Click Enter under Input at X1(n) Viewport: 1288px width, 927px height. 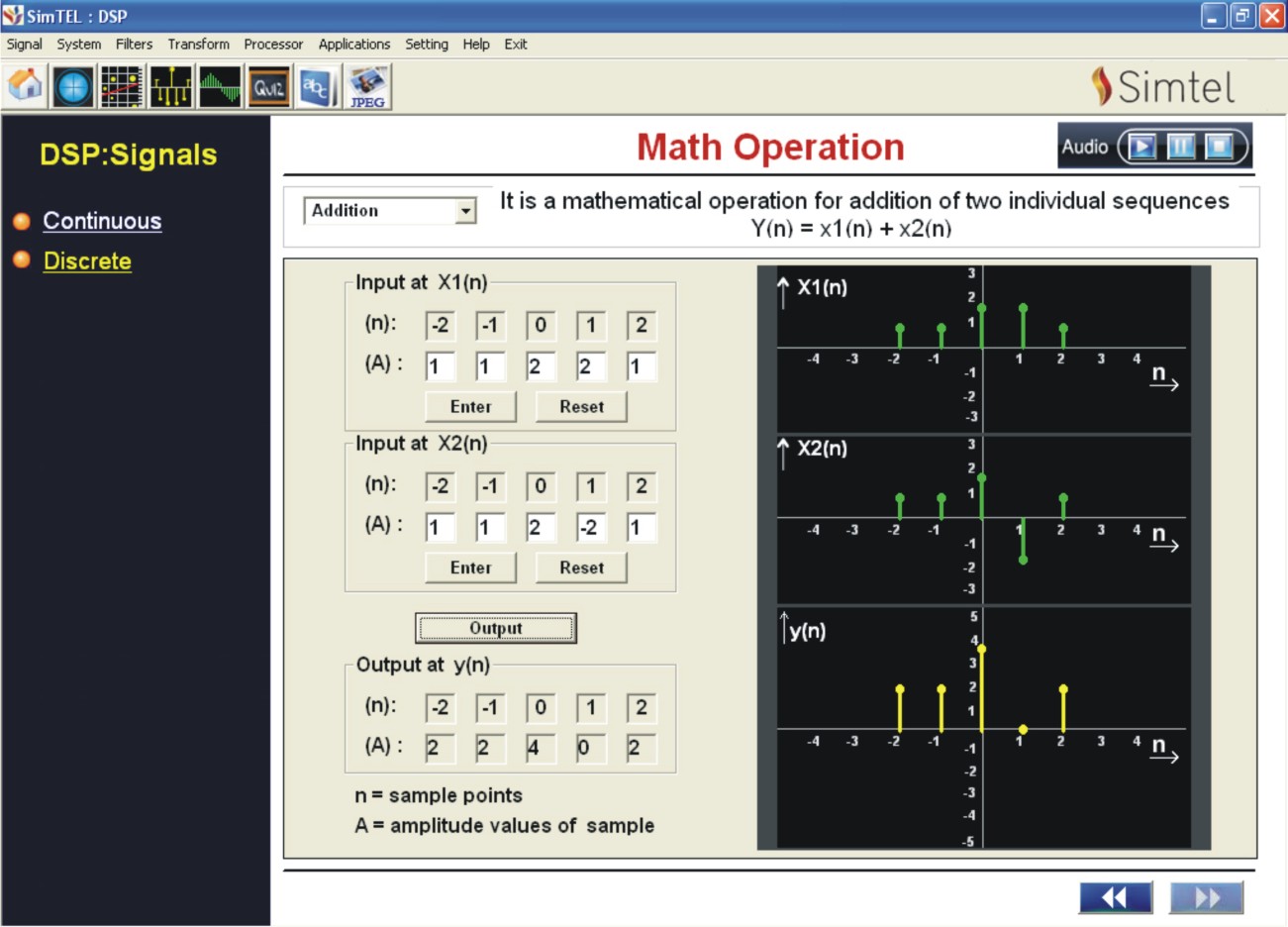[470, 407]
